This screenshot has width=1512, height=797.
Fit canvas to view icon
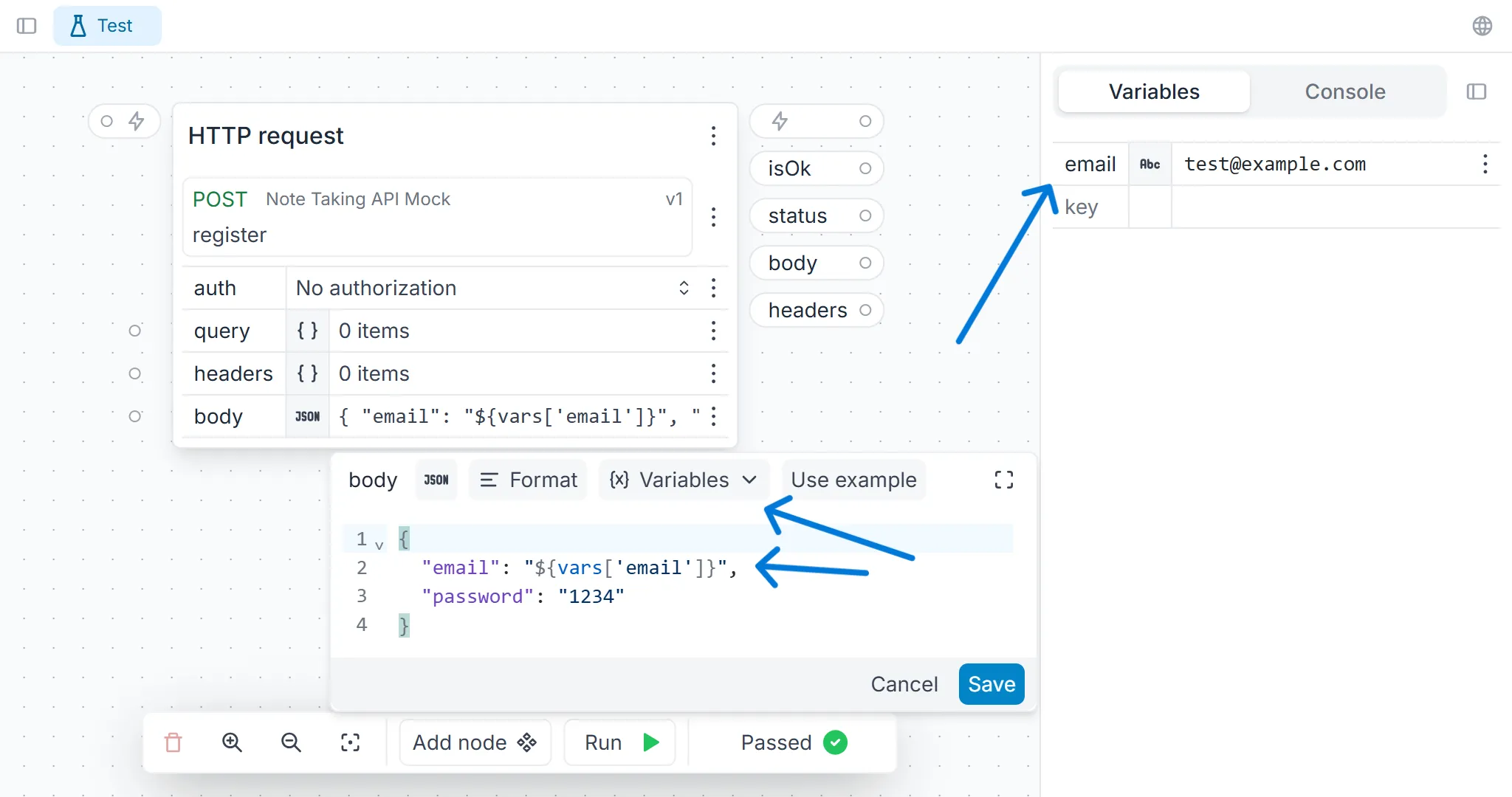point(350,742)
